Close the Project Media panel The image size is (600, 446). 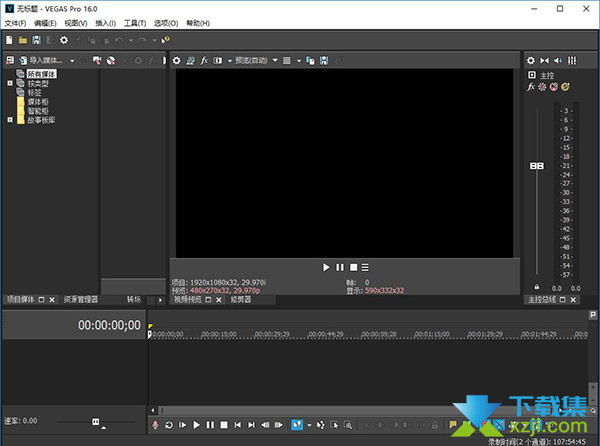point(52,300)
